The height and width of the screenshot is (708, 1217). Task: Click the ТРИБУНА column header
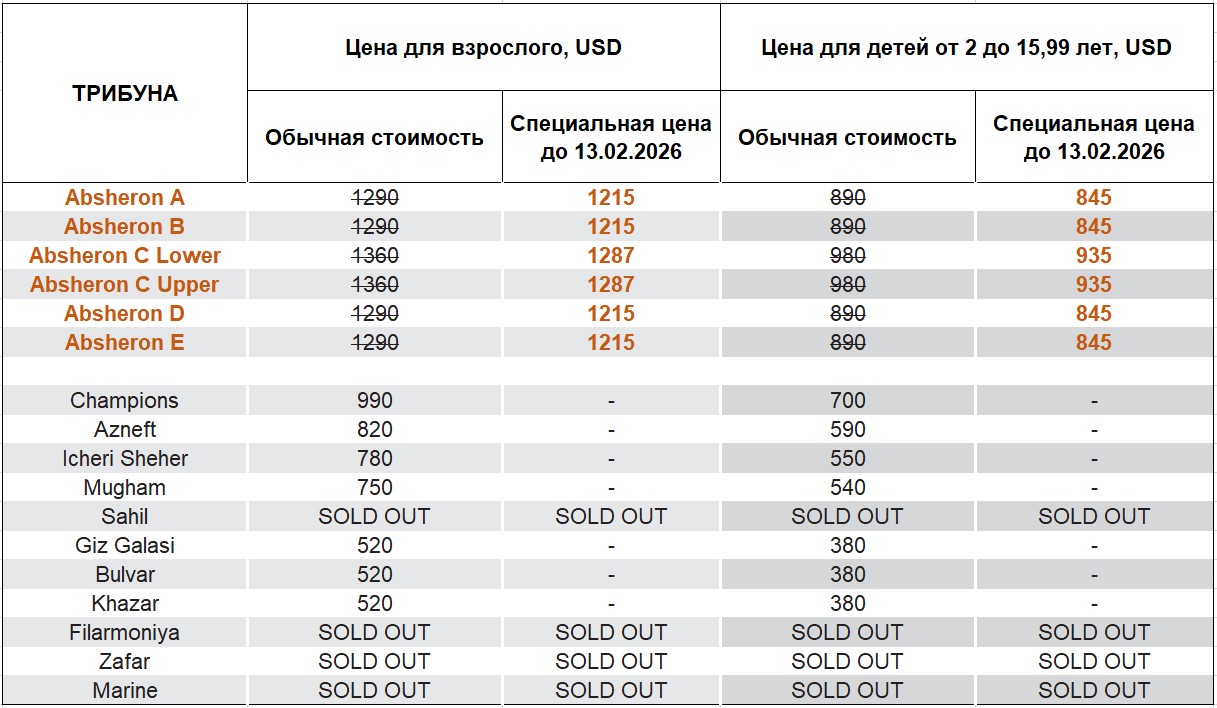tap(125, 94)
